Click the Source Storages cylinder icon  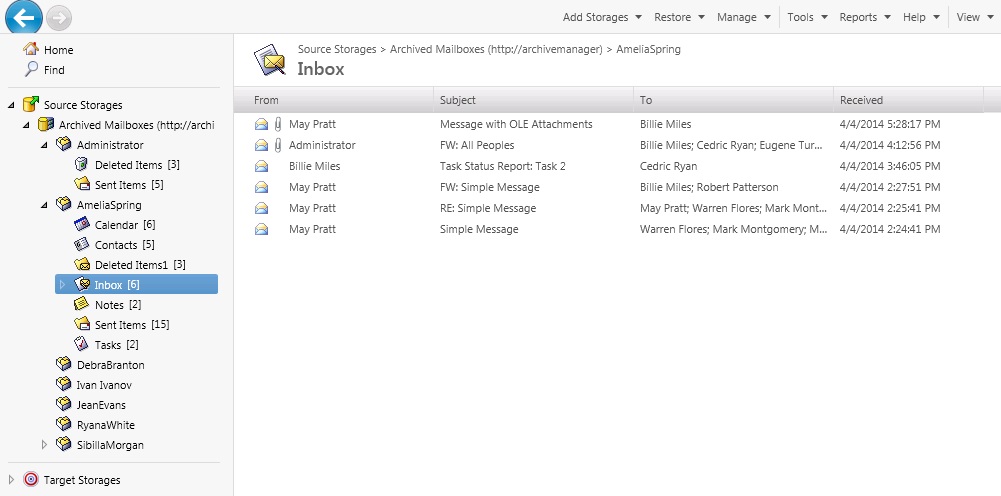pyautogui.click(x=31, y=104)
